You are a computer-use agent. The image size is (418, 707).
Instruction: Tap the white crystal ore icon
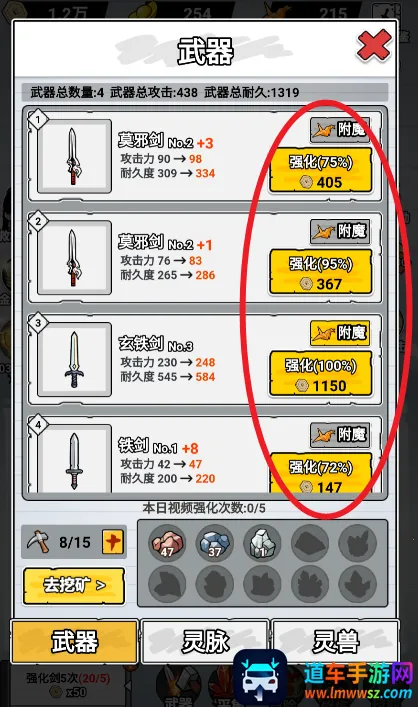point(262,543)
